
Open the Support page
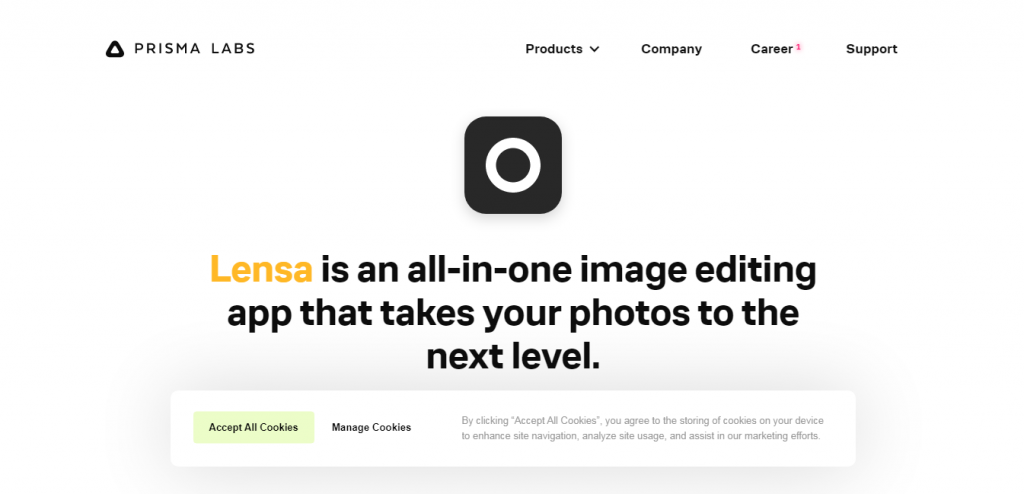[x=872, y=49]
